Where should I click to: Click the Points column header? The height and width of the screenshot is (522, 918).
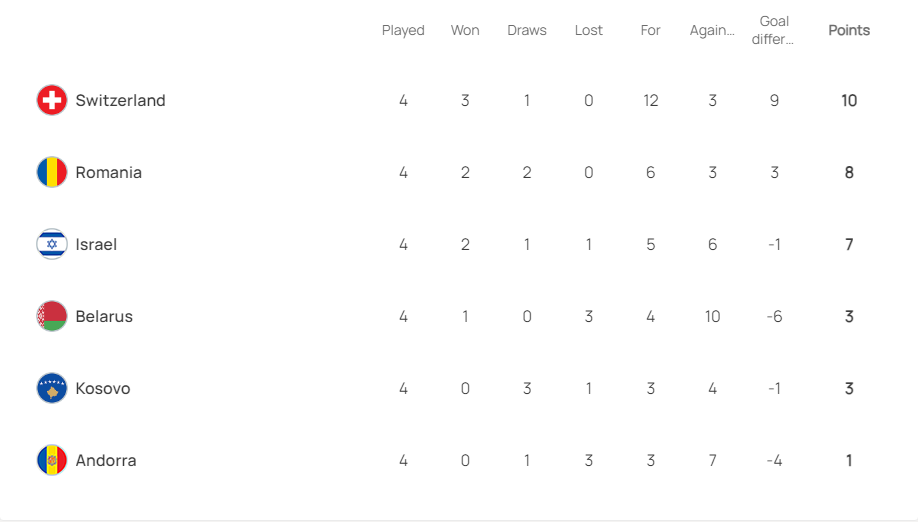(x=849, y=30)
